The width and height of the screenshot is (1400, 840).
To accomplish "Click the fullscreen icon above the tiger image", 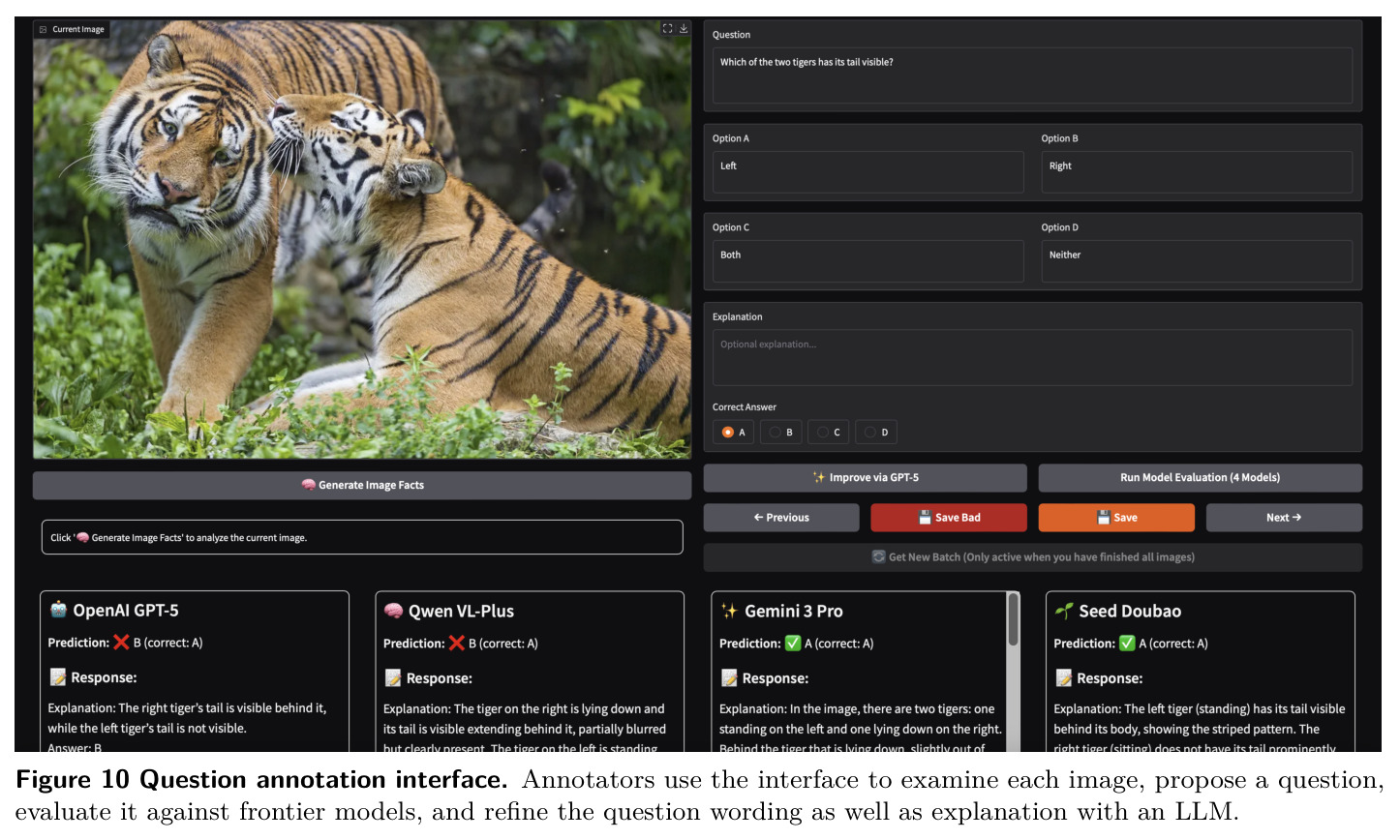I will pyautogui.click(x=667, y=29).
